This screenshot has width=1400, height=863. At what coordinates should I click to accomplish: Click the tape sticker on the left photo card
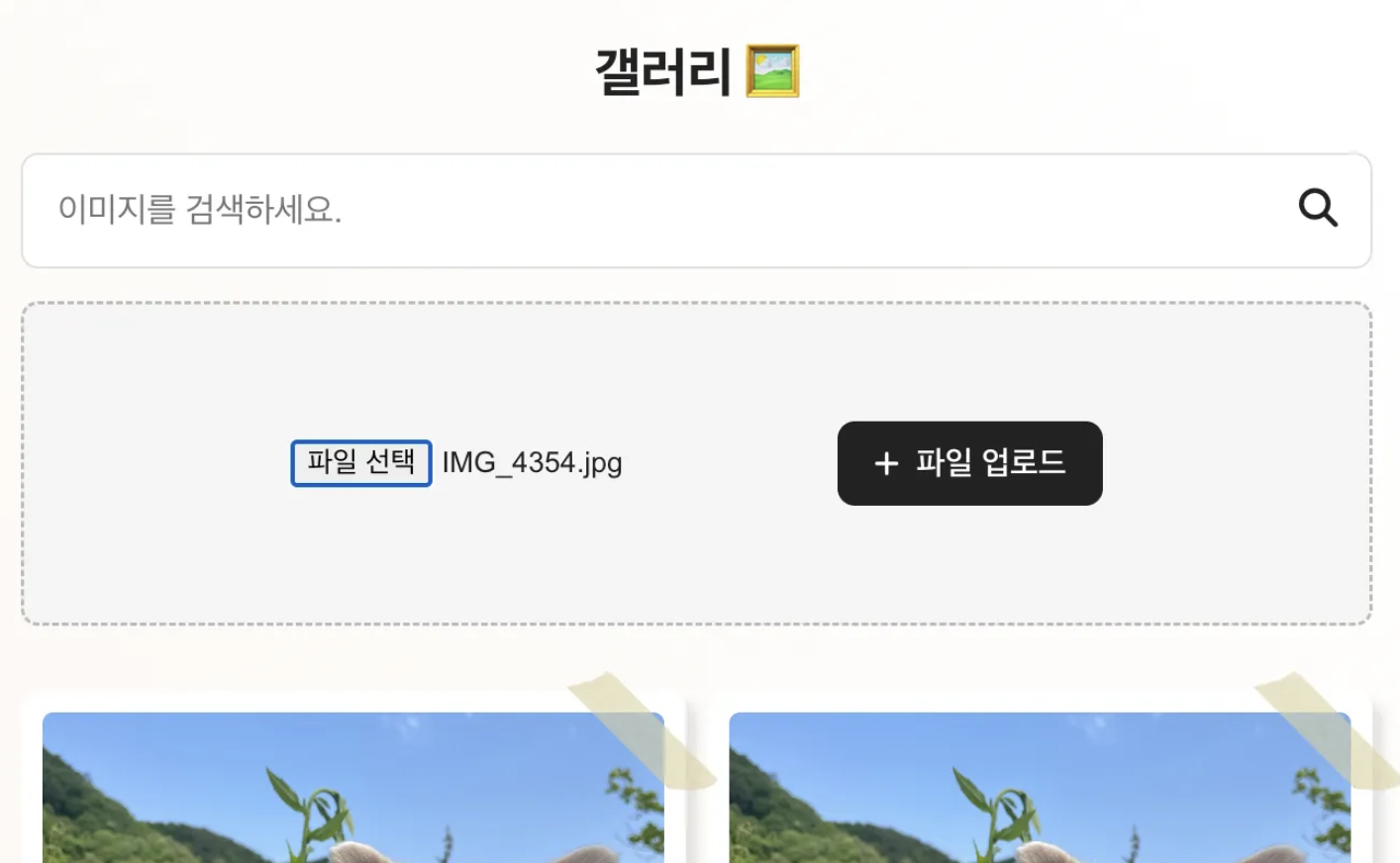tap(642, 730)
